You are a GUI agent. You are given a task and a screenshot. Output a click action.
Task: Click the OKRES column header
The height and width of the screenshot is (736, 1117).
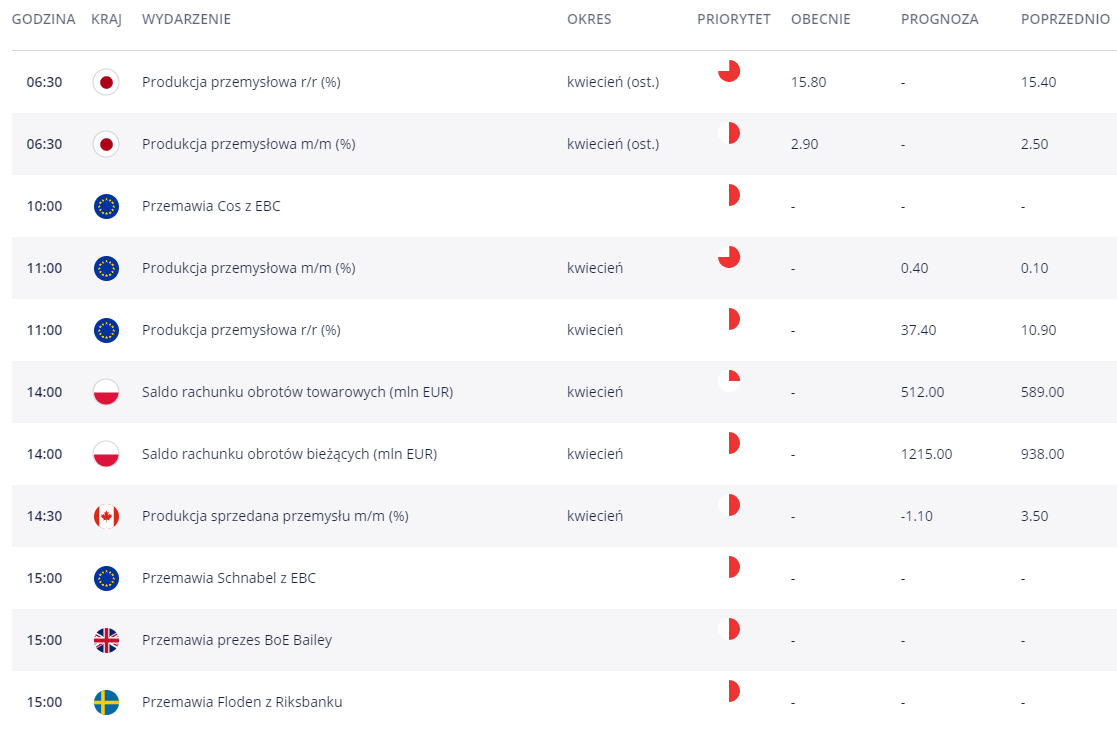pyautogui.click(x=589, y=19)
